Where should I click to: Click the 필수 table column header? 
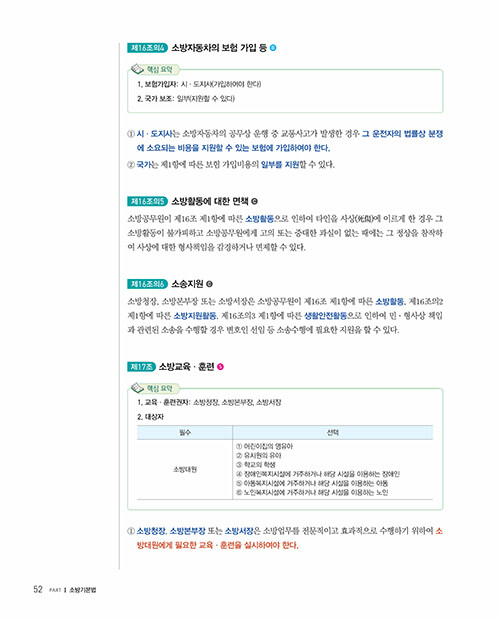[185, 432]
